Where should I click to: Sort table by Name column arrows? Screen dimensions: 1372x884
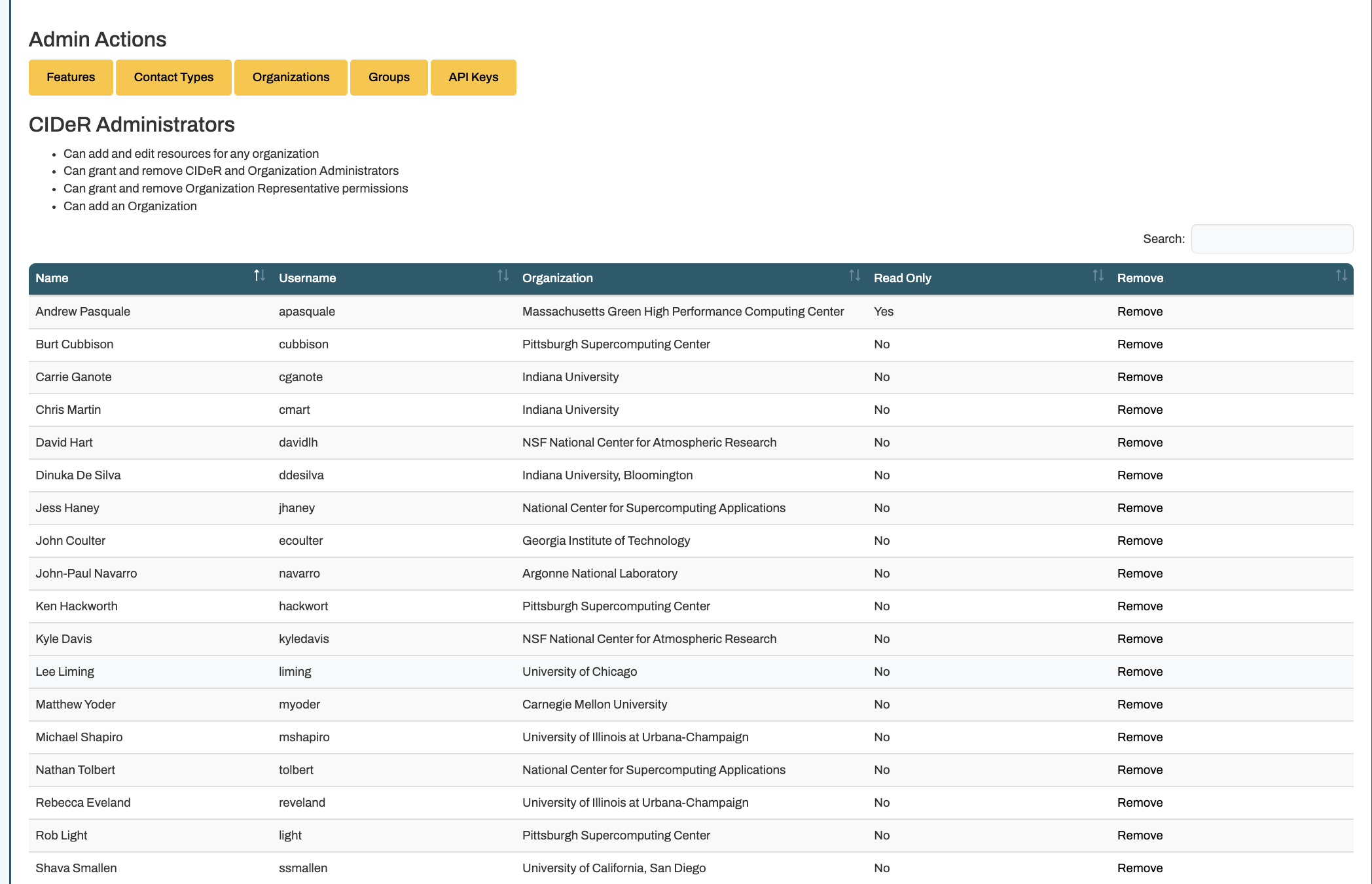(x=259, y=276)
